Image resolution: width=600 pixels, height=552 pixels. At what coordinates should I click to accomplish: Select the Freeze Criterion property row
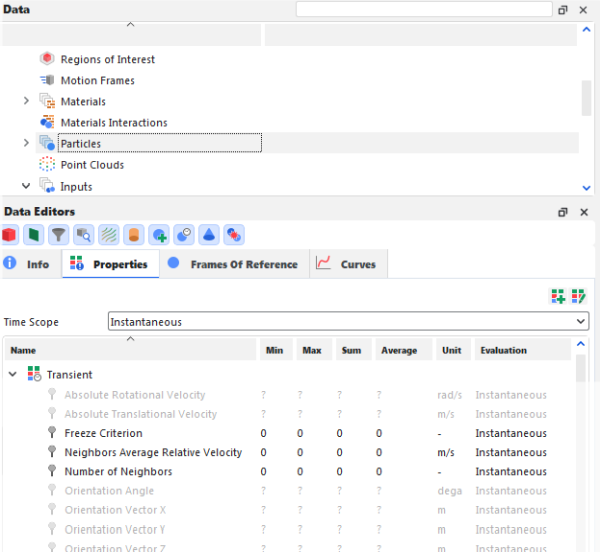coord(289,433)
